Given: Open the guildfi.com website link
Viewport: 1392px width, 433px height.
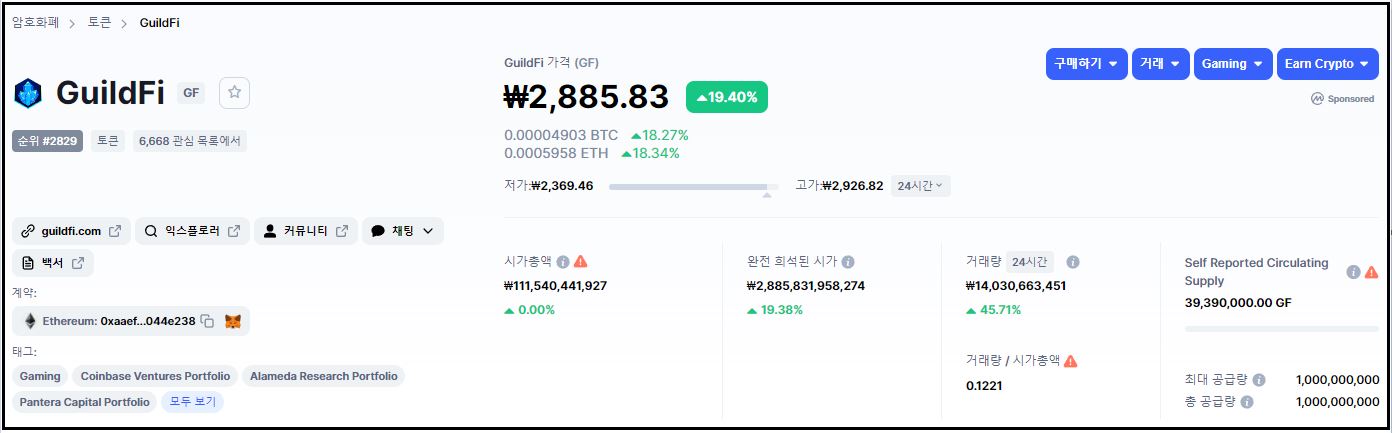Looking at the screenshot, I should tap(72, 231).
